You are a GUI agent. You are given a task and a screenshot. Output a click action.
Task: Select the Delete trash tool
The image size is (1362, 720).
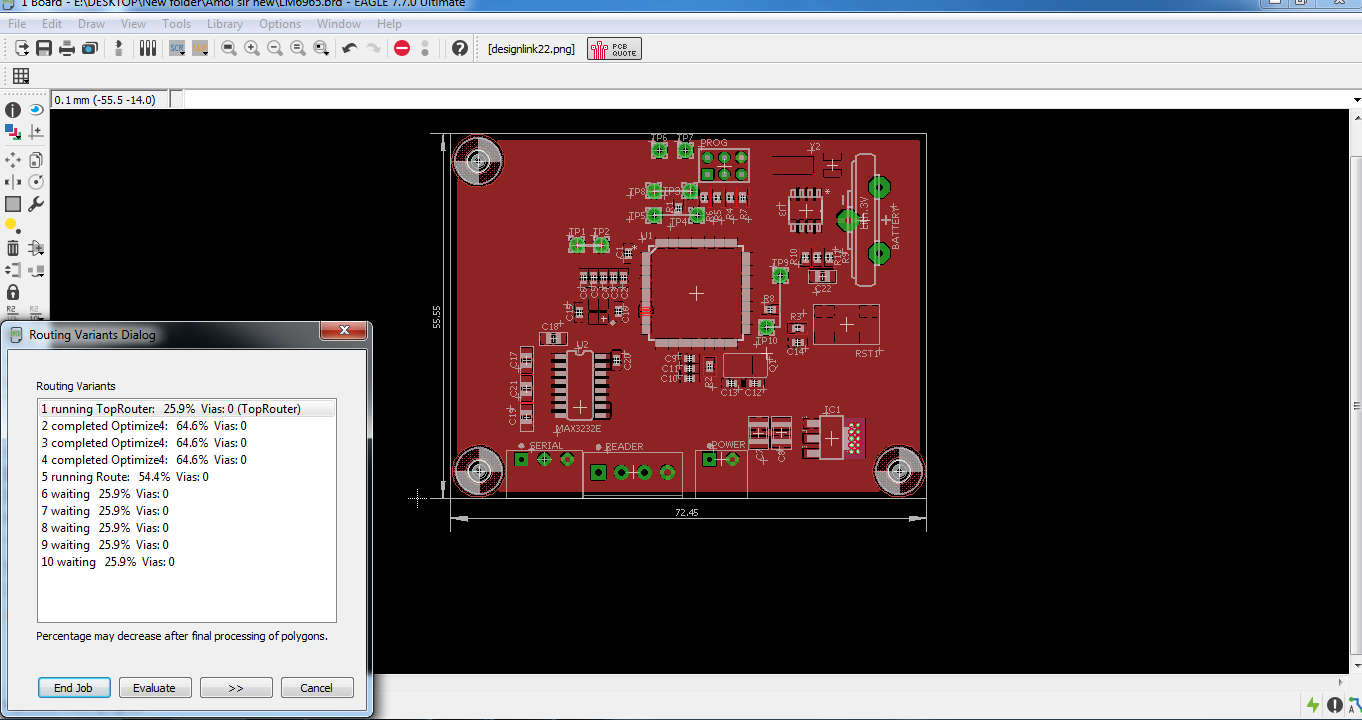13,248
